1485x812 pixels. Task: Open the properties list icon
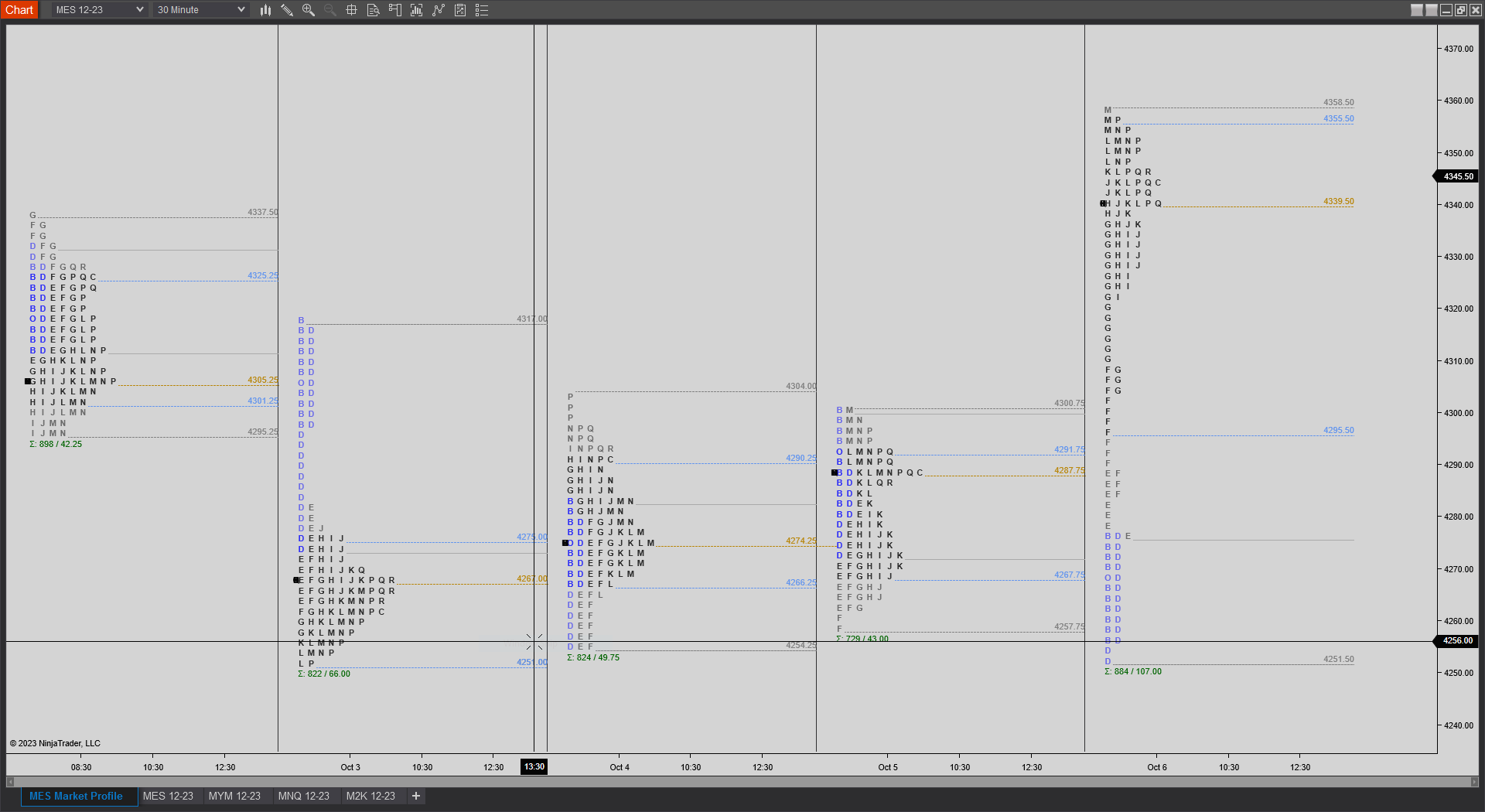pos(482,10)
